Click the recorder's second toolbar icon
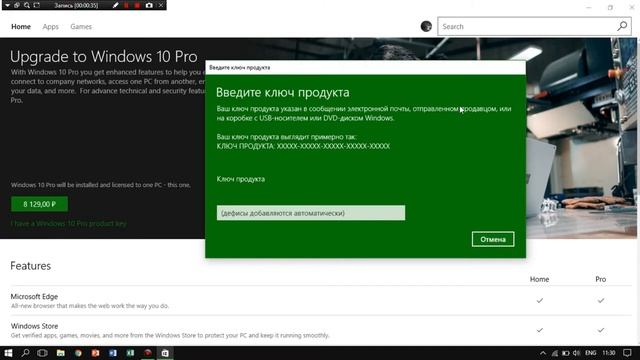This screenshot has height=360, width=640. [x=17, y=5]
